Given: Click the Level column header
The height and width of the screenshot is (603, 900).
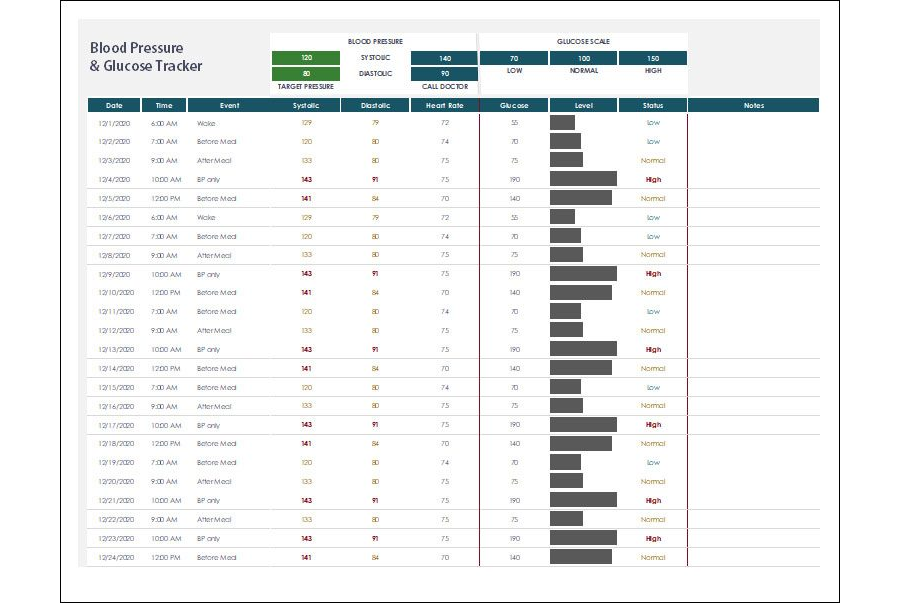Looking at the screenshot, I should (583, 106).
